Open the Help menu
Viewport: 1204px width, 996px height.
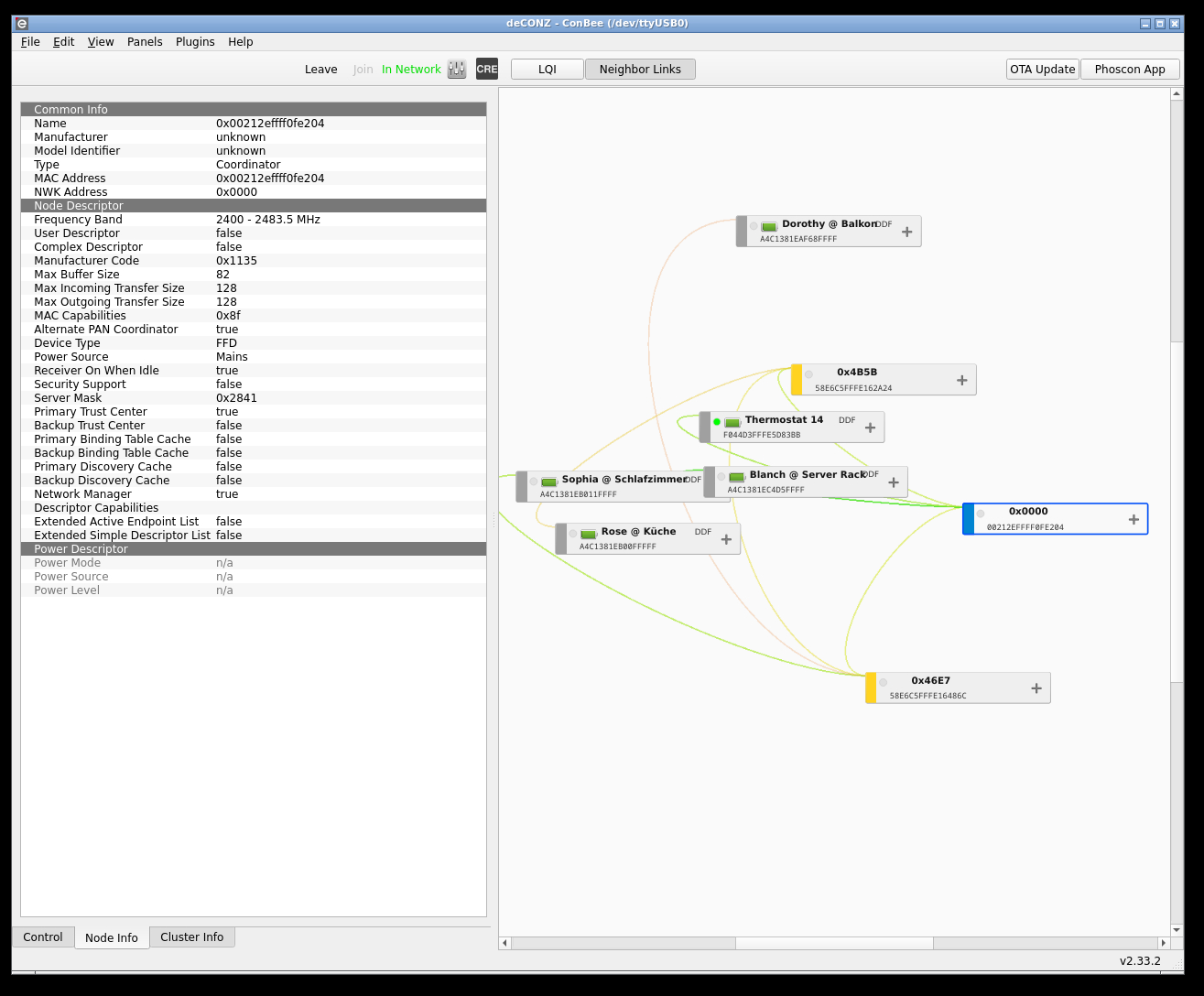tap(241, 42)
